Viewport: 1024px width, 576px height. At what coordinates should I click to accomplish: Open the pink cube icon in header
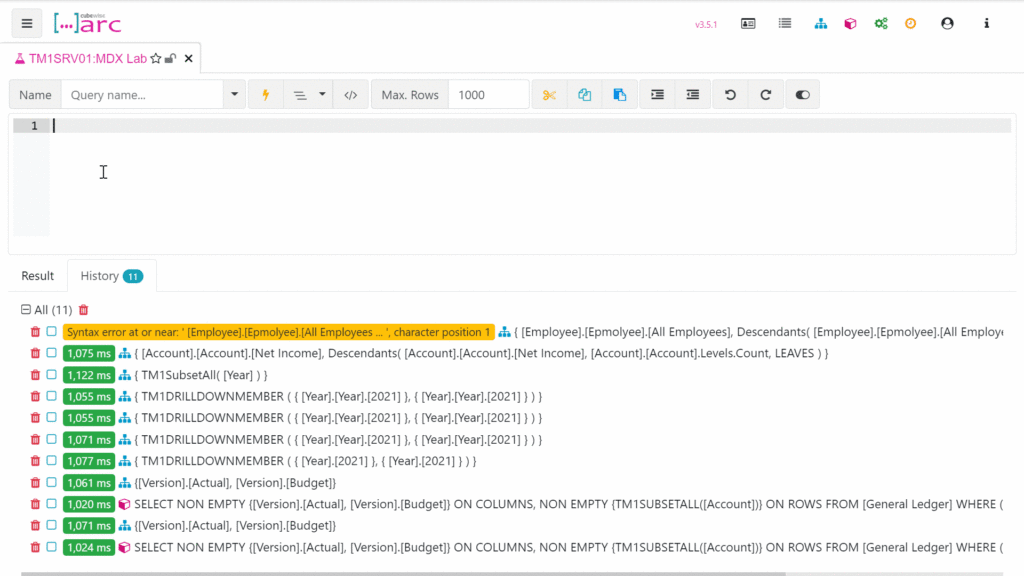[x=850, y=24]
